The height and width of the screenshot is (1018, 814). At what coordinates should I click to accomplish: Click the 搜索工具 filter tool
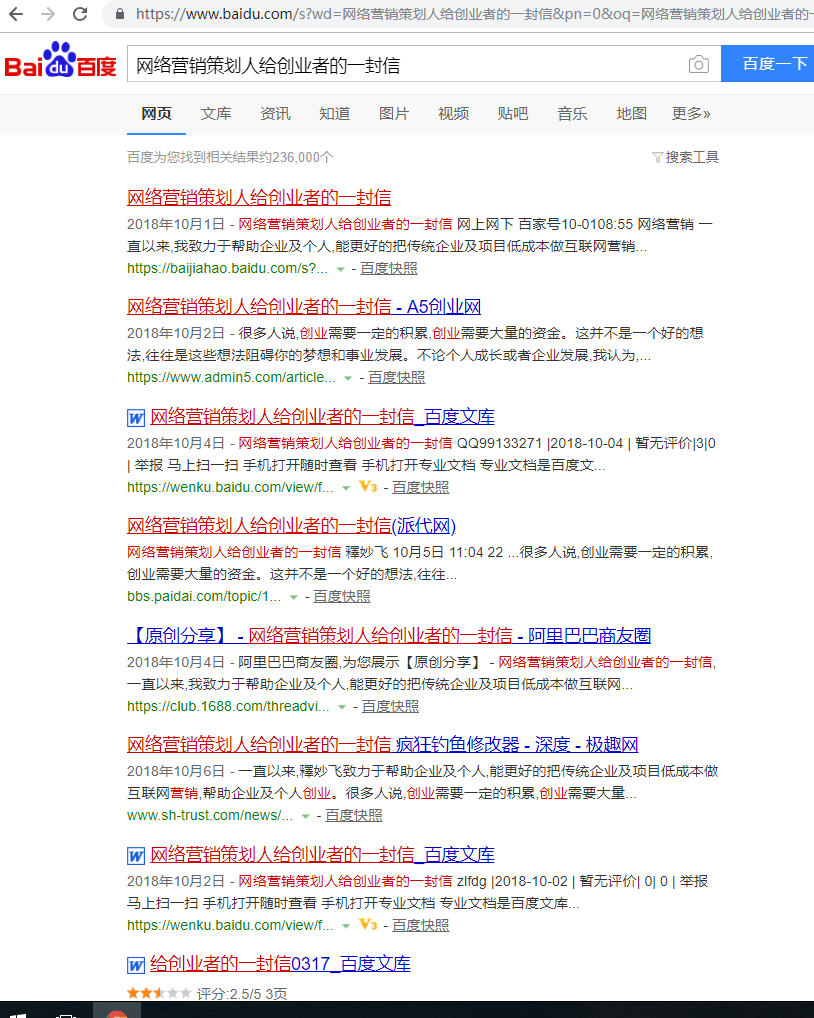(x=685, y=157)
